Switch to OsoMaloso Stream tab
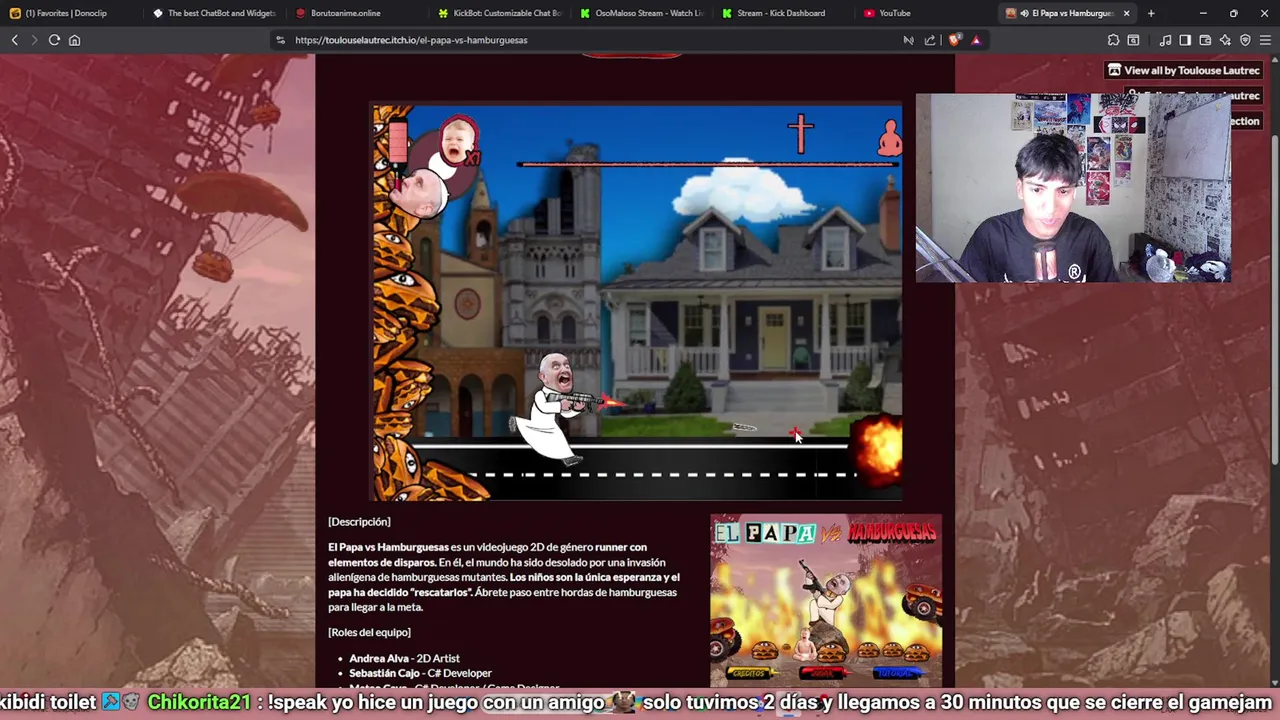 tap(643, 13)
